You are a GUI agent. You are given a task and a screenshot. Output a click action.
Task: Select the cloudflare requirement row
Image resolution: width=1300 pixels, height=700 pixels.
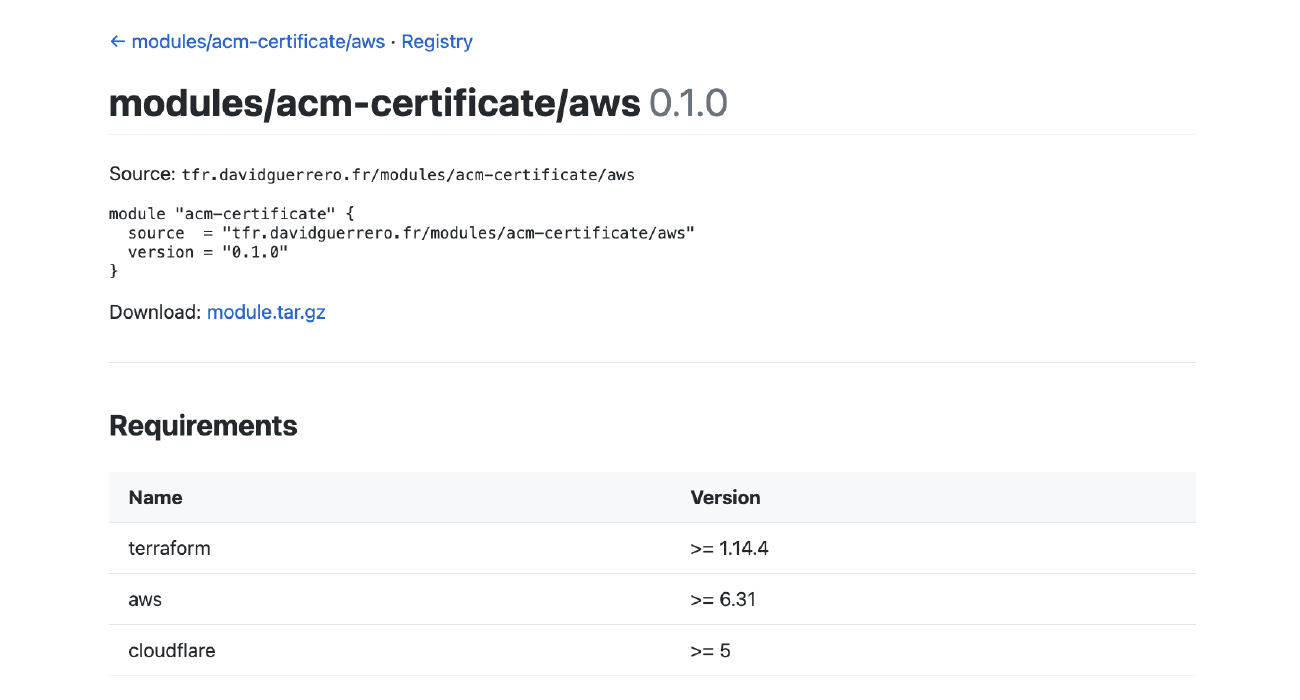171,650
